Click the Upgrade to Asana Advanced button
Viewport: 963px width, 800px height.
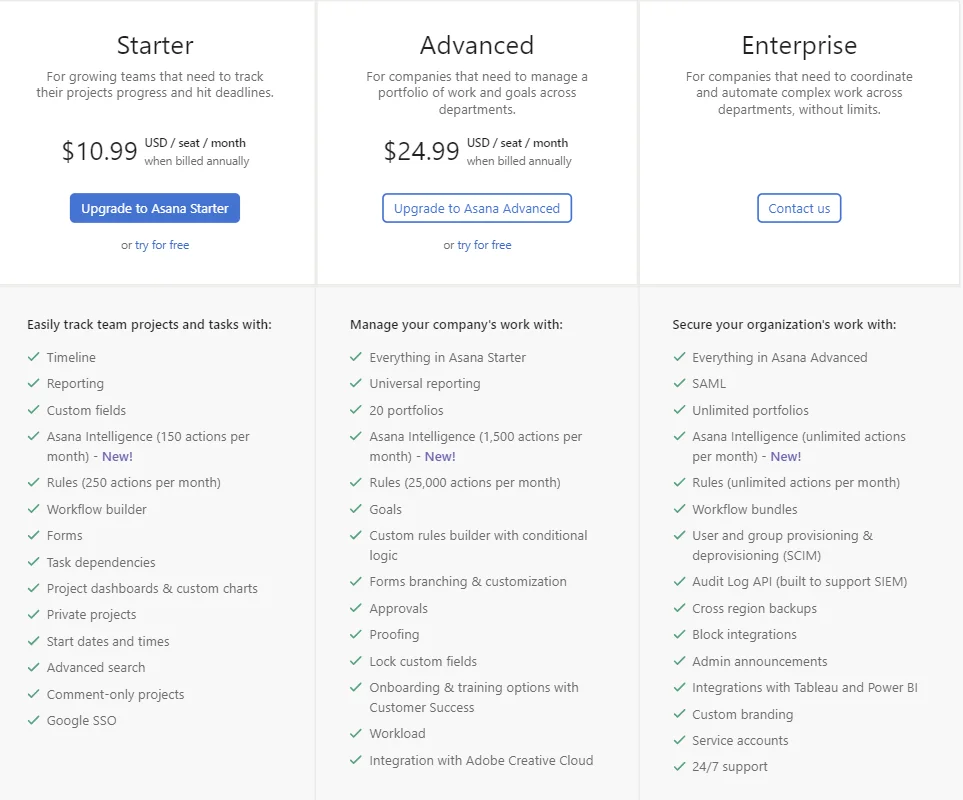click(x=477, y=208)
